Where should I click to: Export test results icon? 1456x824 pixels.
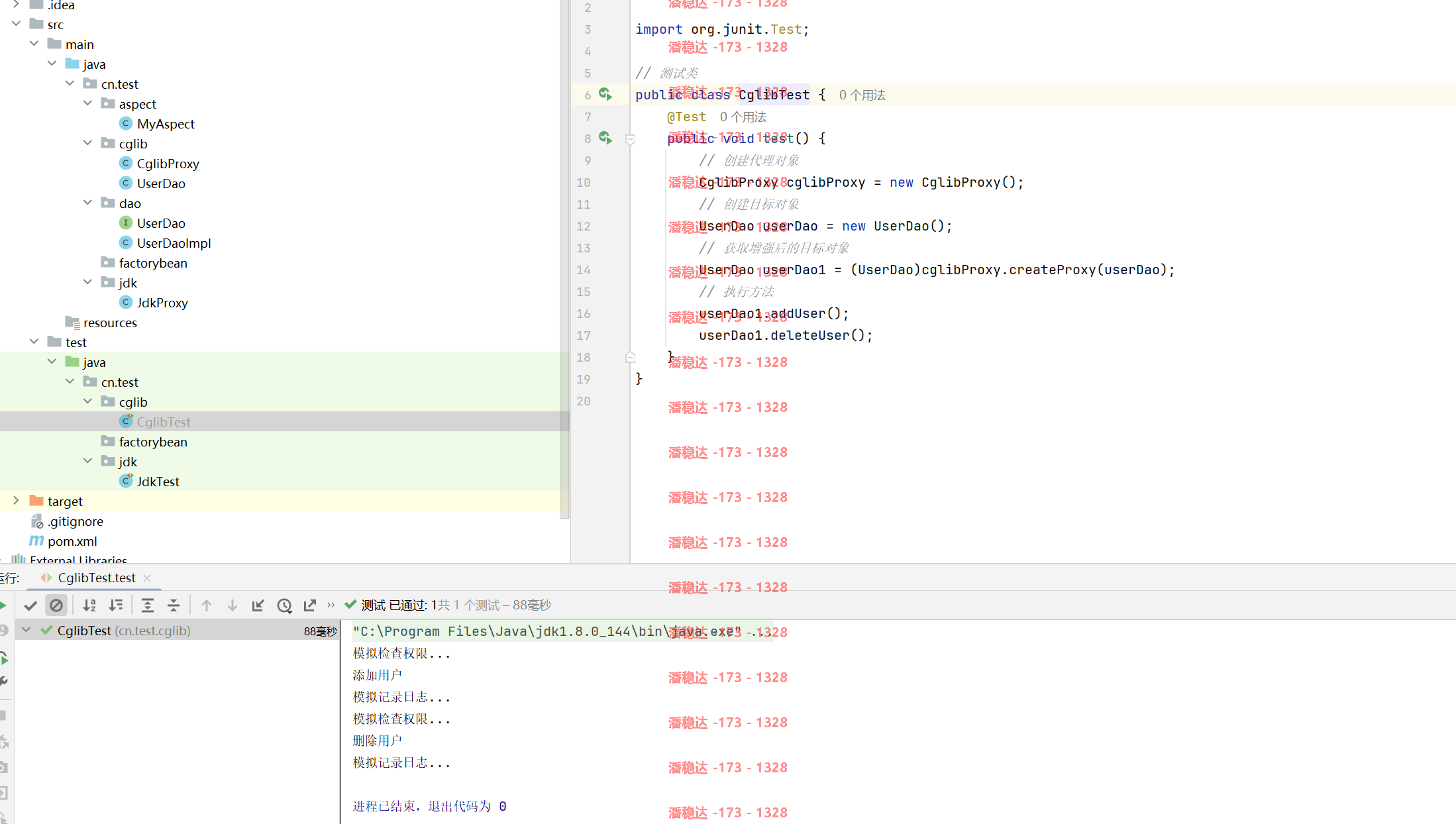[x=310, y=605]
